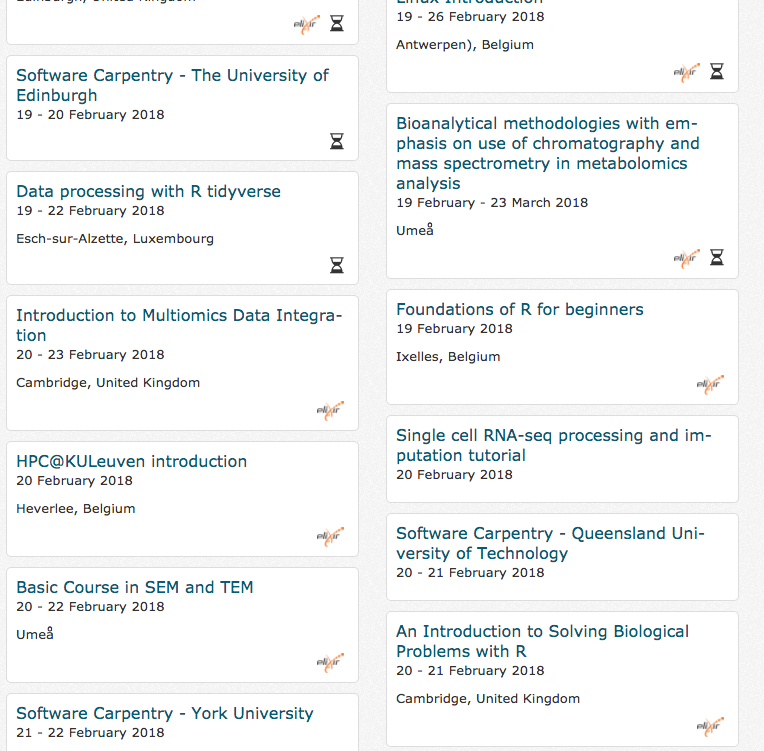Viewport: 764px width, 751px height.
Task: Click ELIXIR logo on Bioanalytical methodologies card
Action: (x=687, y=258)
